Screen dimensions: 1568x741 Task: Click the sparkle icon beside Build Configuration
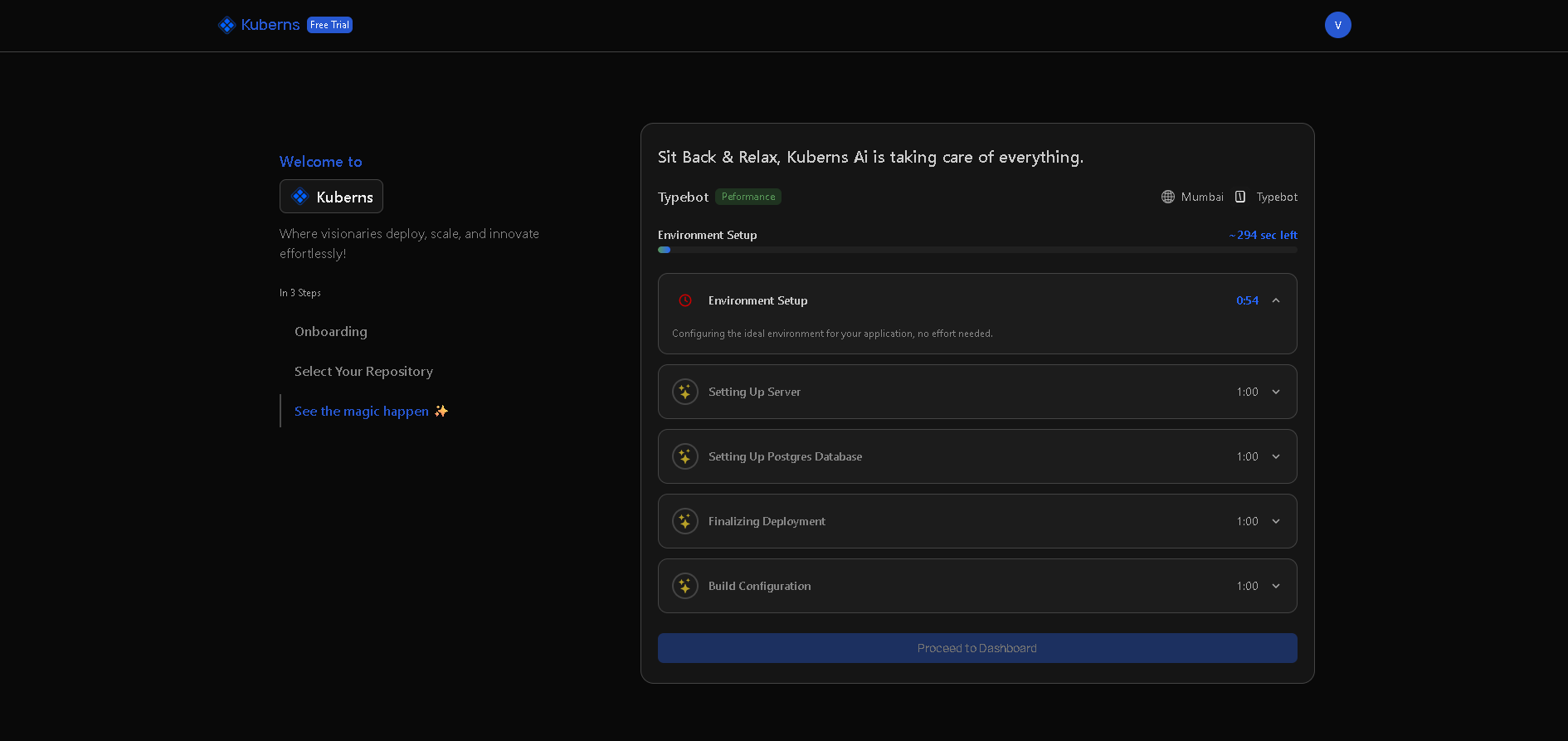tap(685, 586)
